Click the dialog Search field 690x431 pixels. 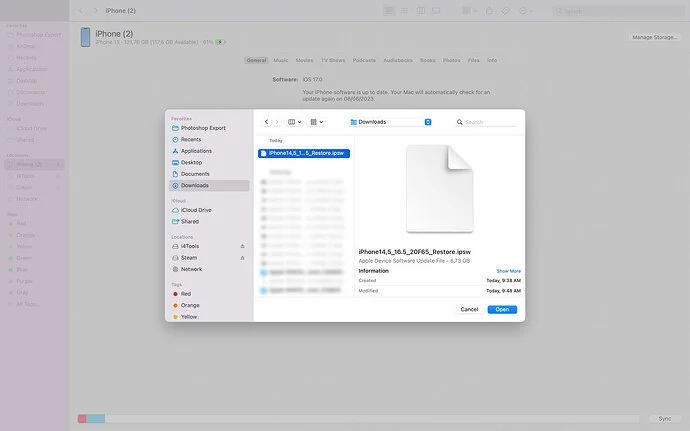[x=486, y=122]
